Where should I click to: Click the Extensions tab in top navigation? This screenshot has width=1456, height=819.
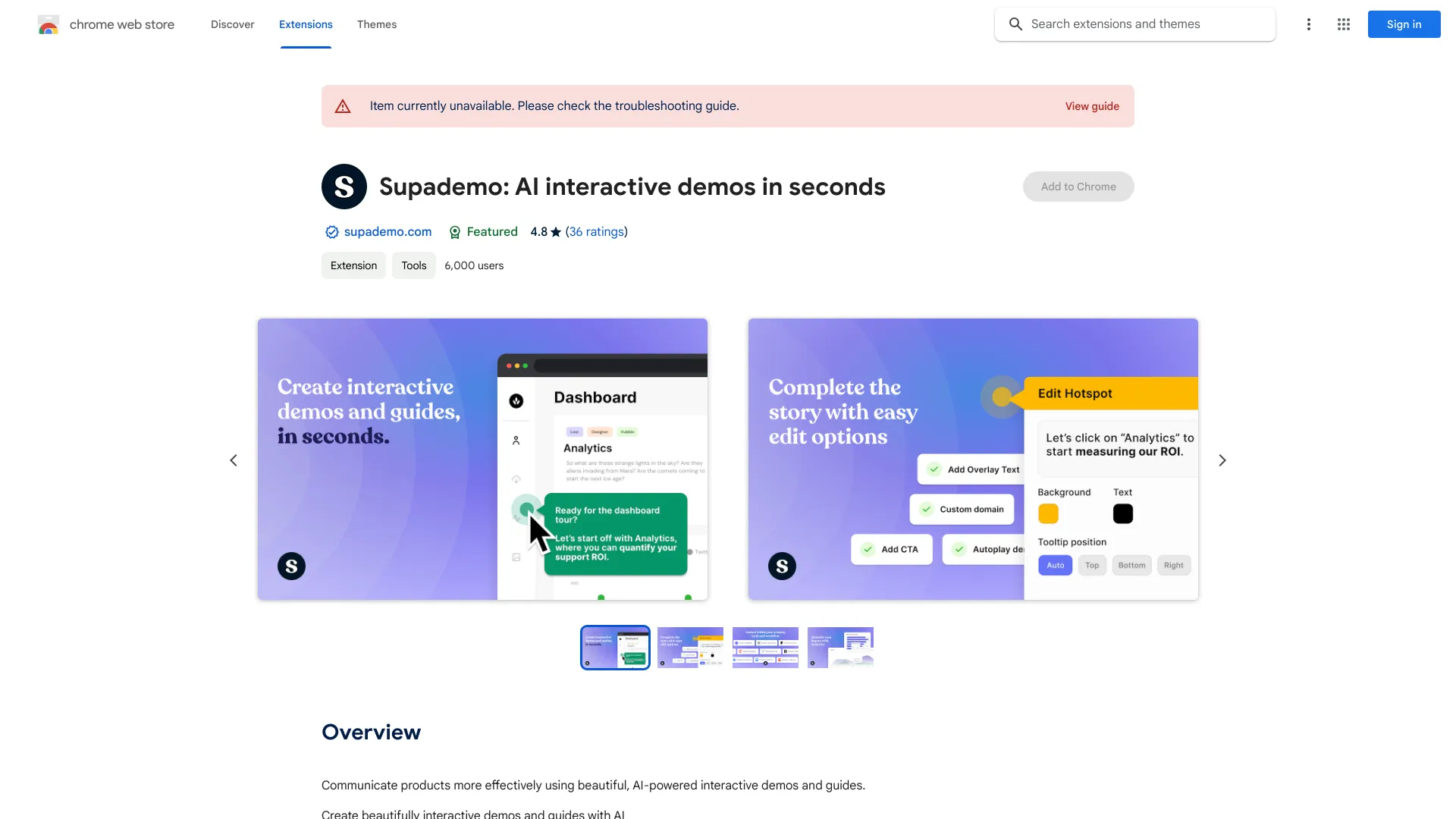305,24
